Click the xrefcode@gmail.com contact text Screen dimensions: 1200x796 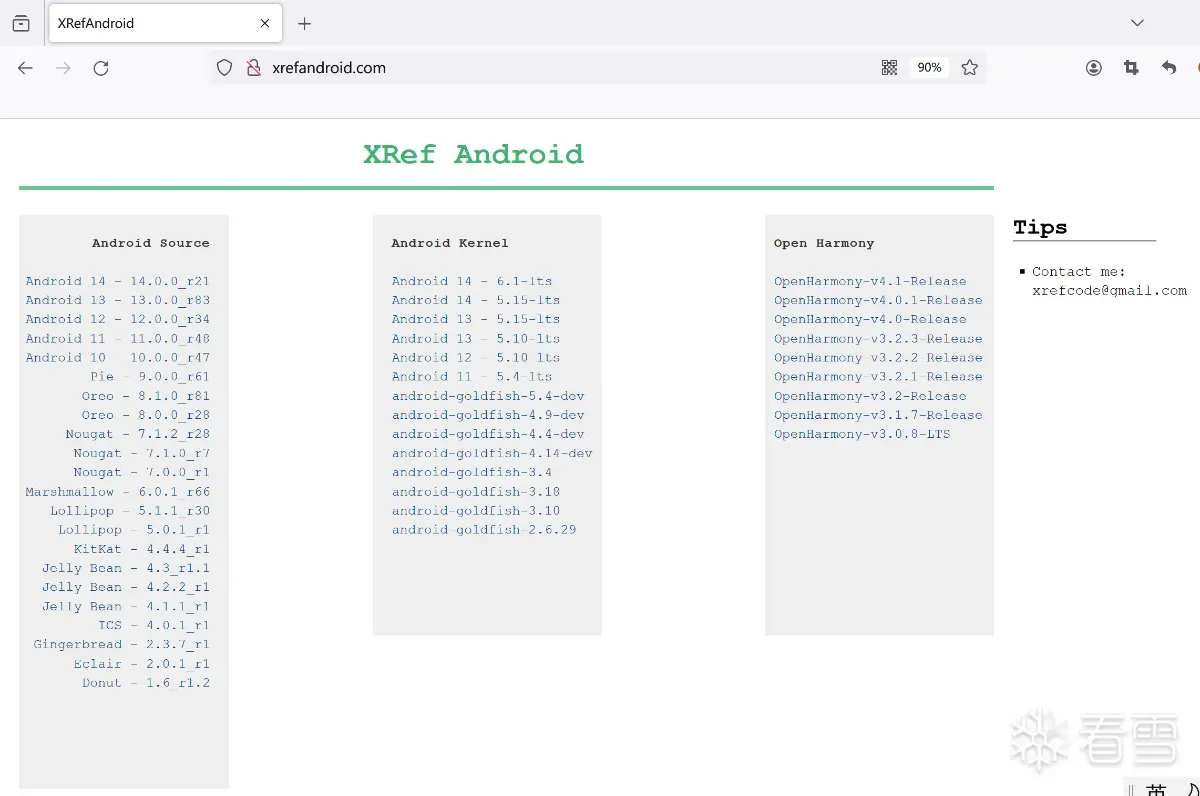1109,291
